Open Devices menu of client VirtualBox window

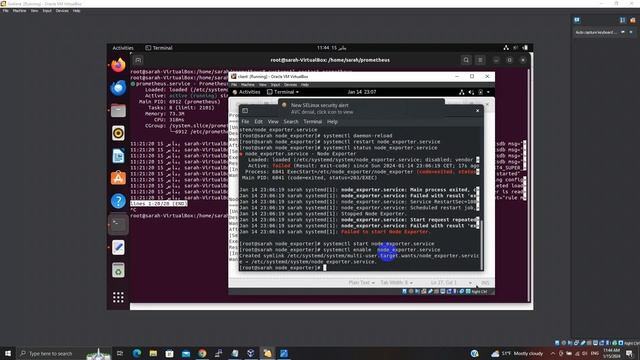click(290, 85)
